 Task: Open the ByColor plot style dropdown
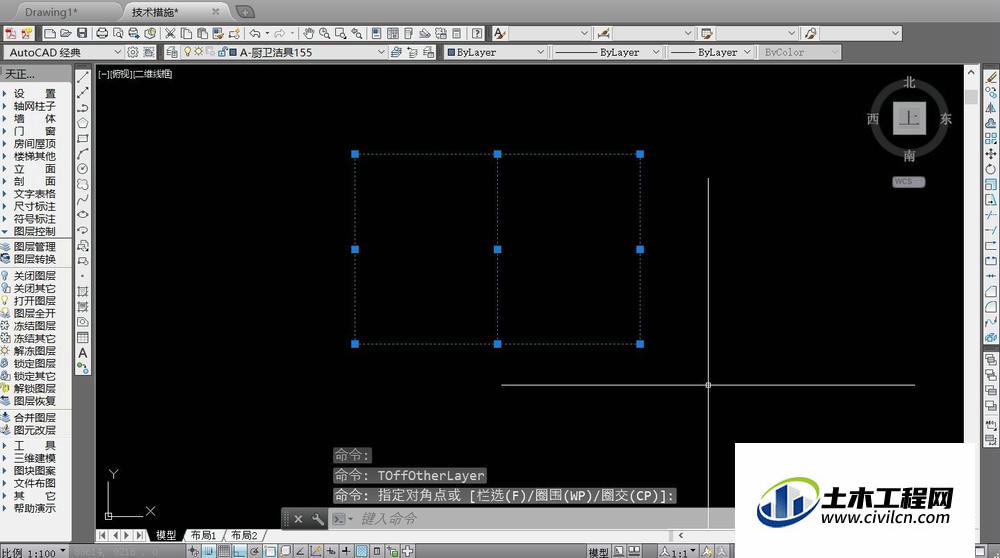click(800, 52)
